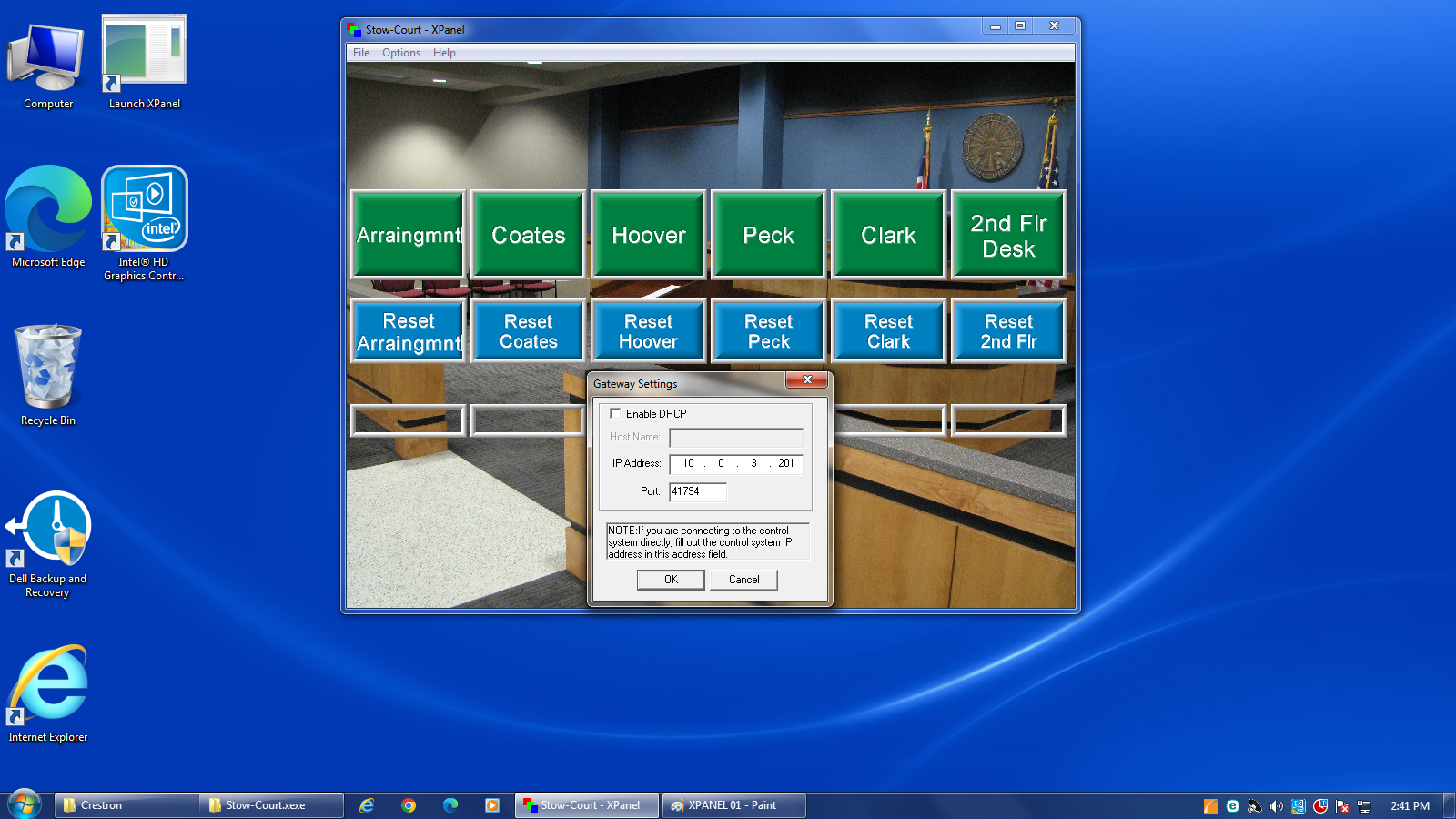Select the Dell Backup and Recovery icon
The width and height of the screenshot is (1456, 819).
48,544
